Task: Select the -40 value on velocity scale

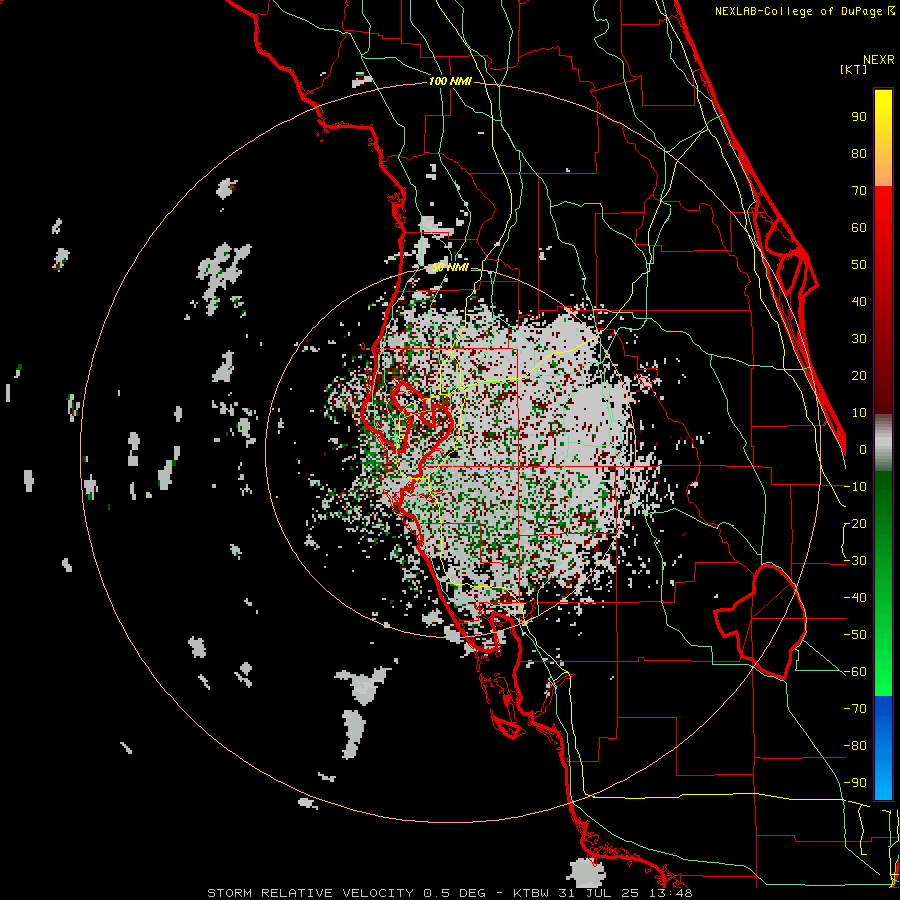Action: (x=855, y=598)
